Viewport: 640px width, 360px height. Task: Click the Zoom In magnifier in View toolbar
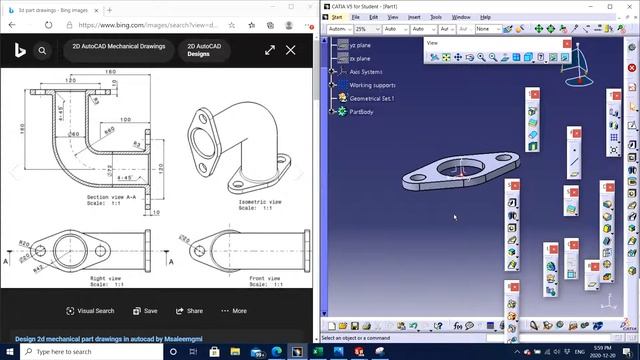pos(482,58)
